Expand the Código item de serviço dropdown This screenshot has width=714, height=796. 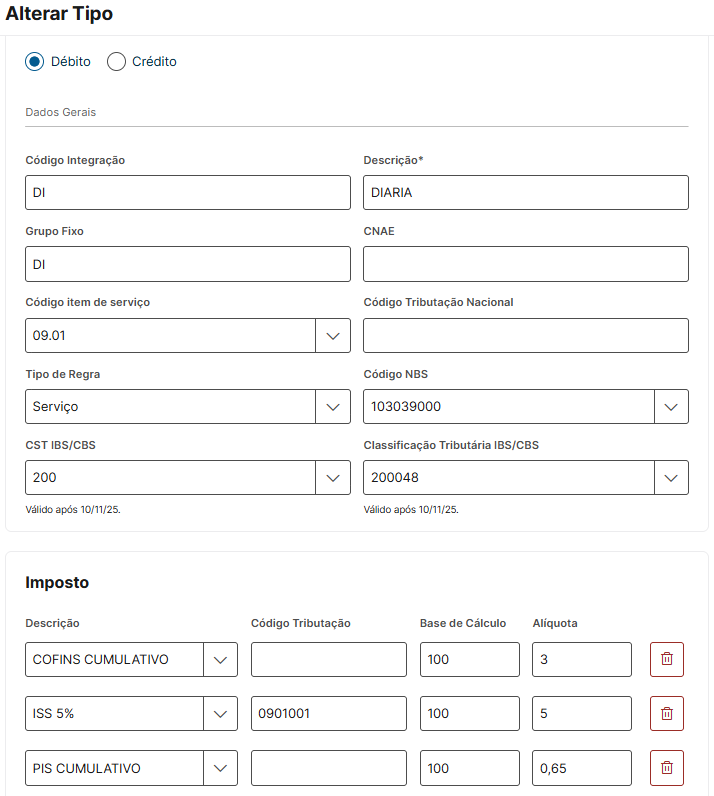[333, 336]
